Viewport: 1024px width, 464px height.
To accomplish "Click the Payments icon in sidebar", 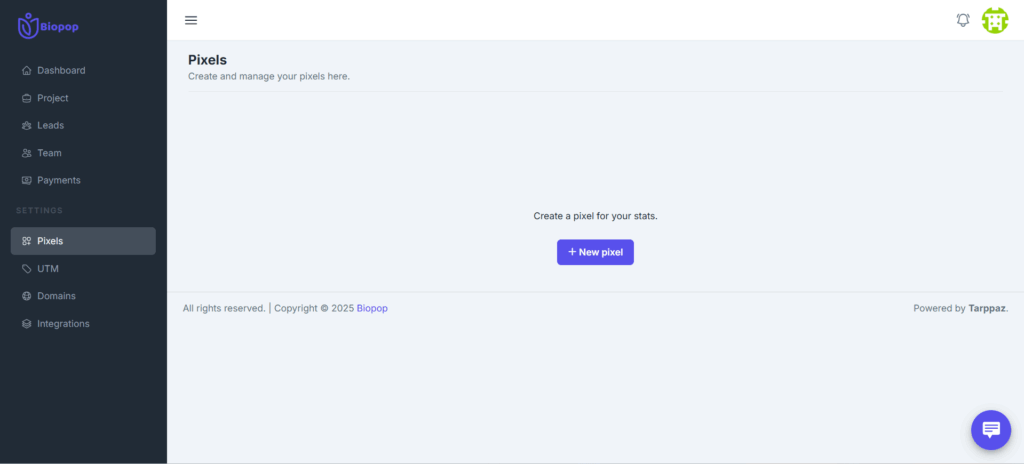I will coord(27,181).
